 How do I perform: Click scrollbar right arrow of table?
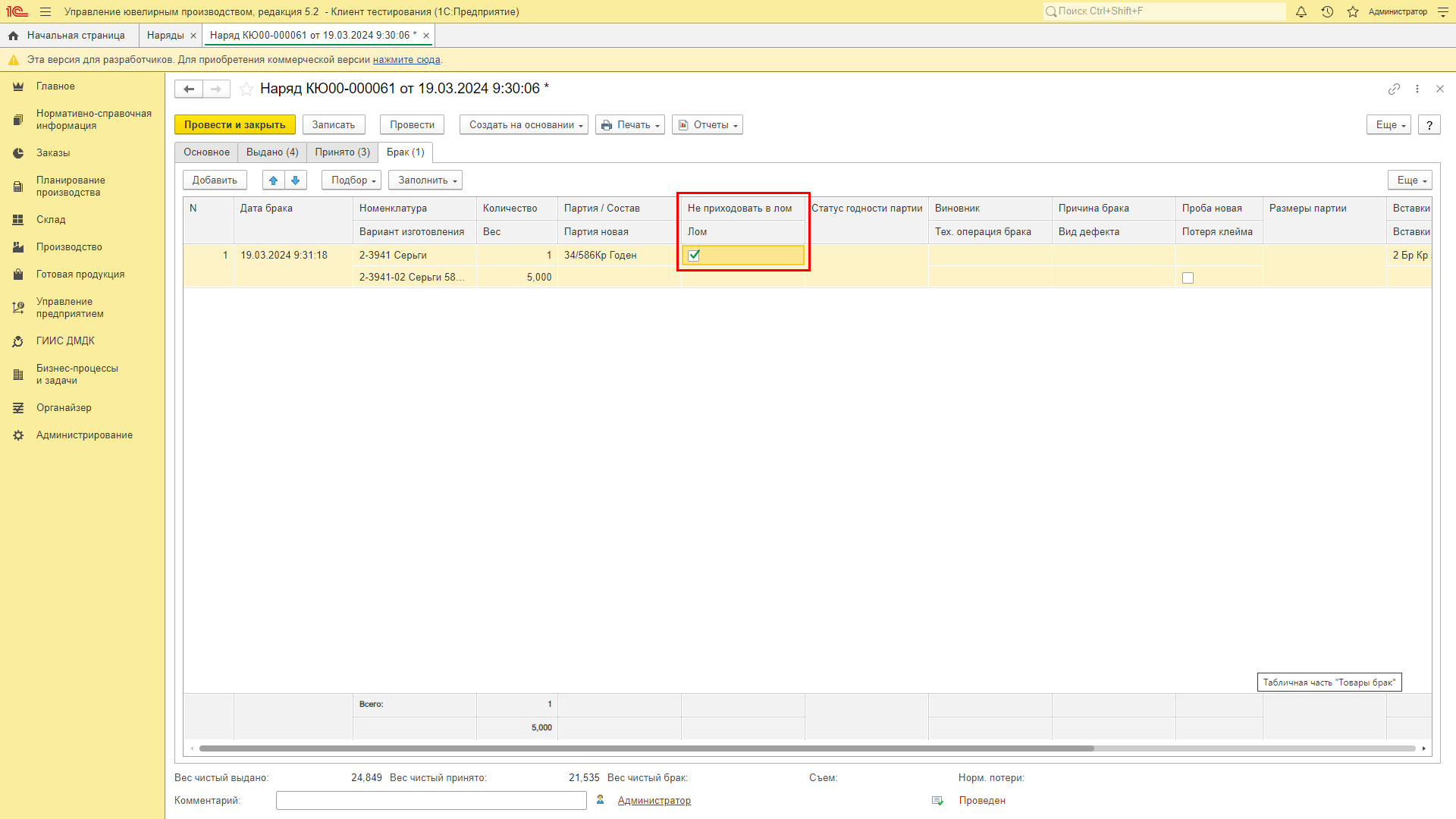tap(1423, 748)
